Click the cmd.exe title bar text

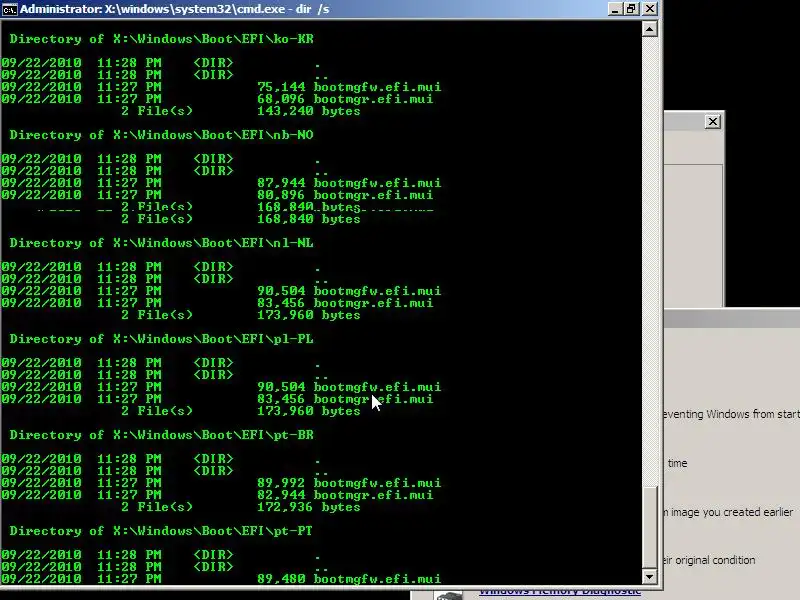pos(174,9)
